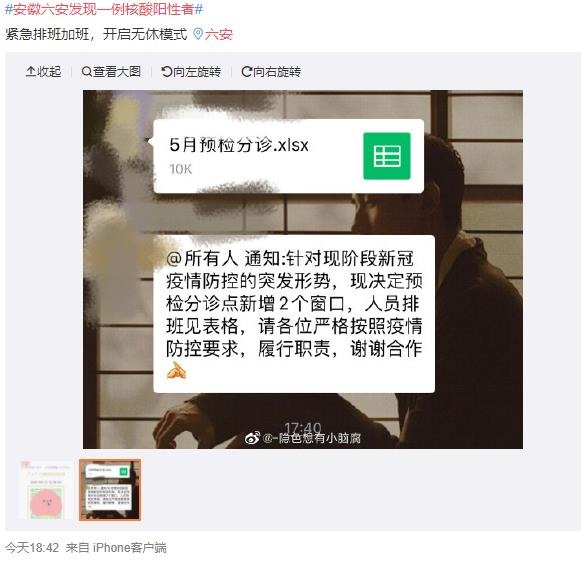Open the 六安 location link

click(x=219, y=34)
